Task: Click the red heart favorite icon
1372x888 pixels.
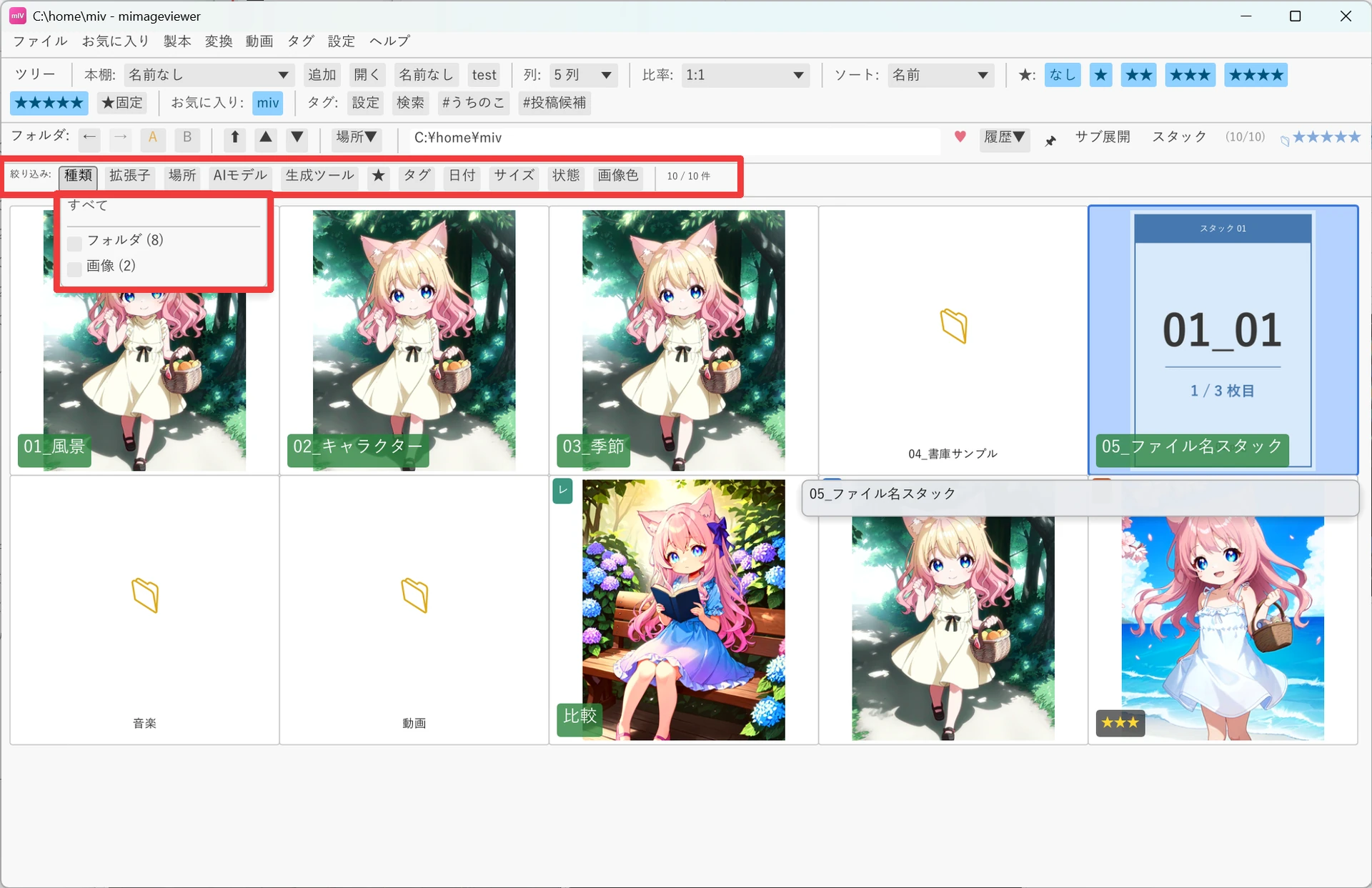Action: pyautogui.click(x=960, y=136)
